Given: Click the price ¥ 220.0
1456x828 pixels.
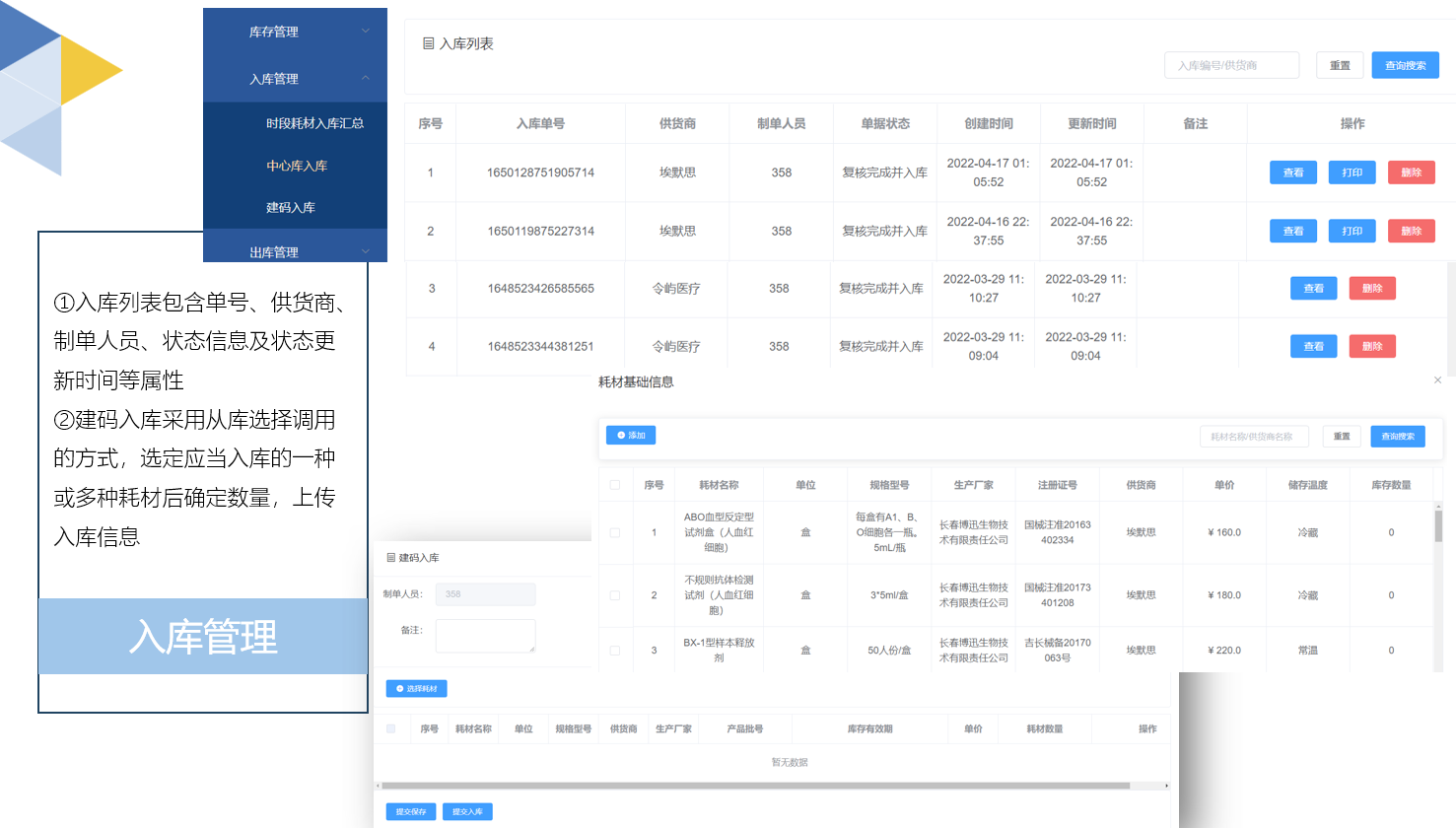Looking at the screenshot, I should (x=1224, y=651).
